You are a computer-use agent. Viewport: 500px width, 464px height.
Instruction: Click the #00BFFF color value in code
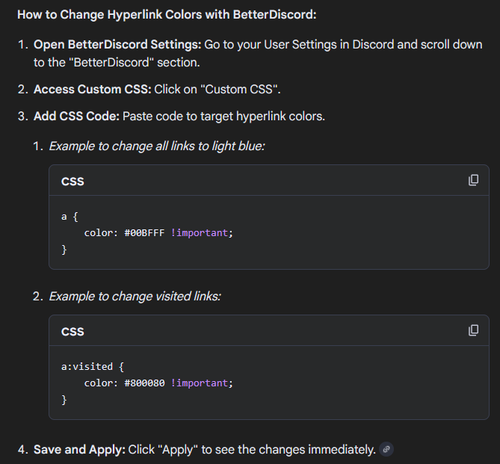pyautogui.click(x=144, y=233)
